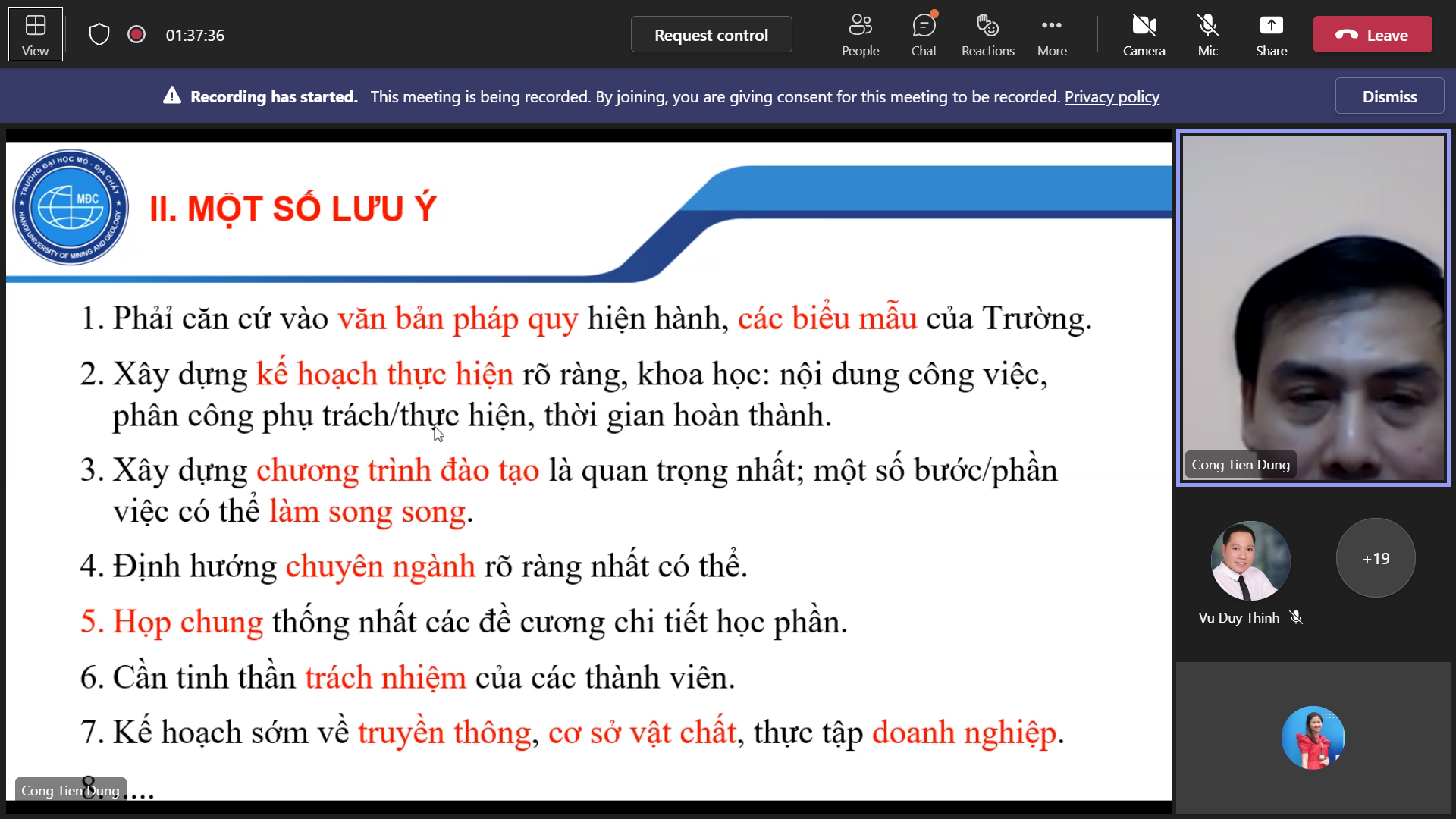Click text 'doanh nghiệp' in item 7
This screenshot has width=1456, height=819.
965,733
